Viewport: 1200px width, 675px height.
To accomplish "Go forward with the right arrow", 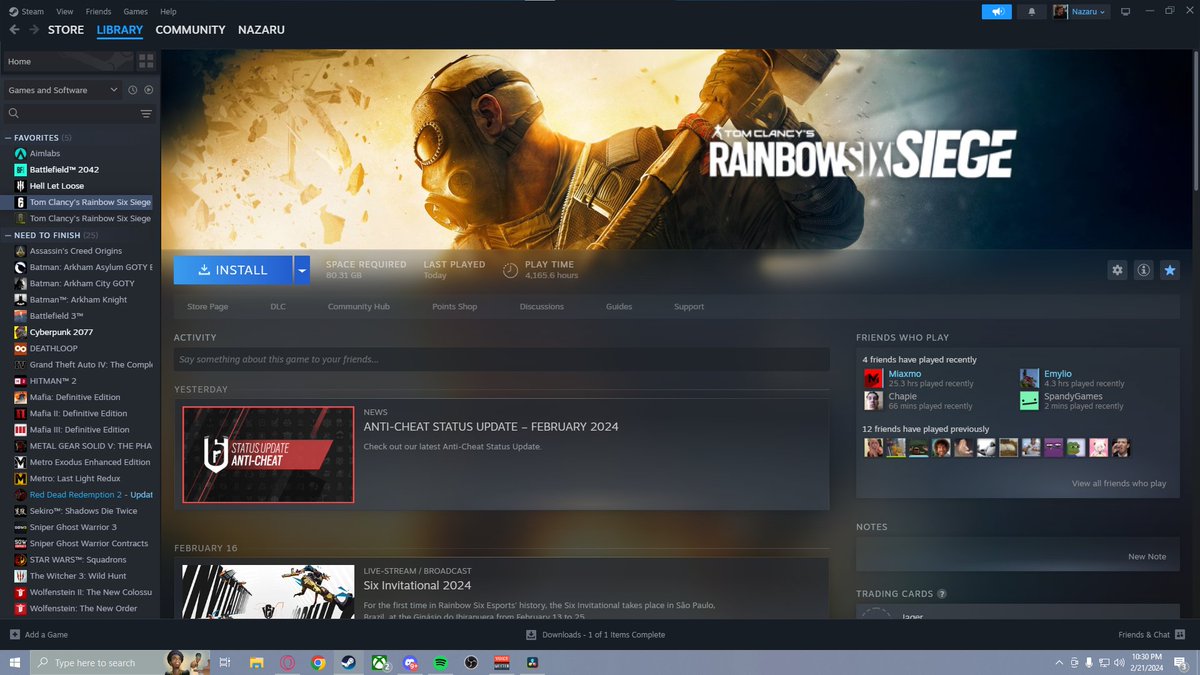I will click(x=34, y=30).
